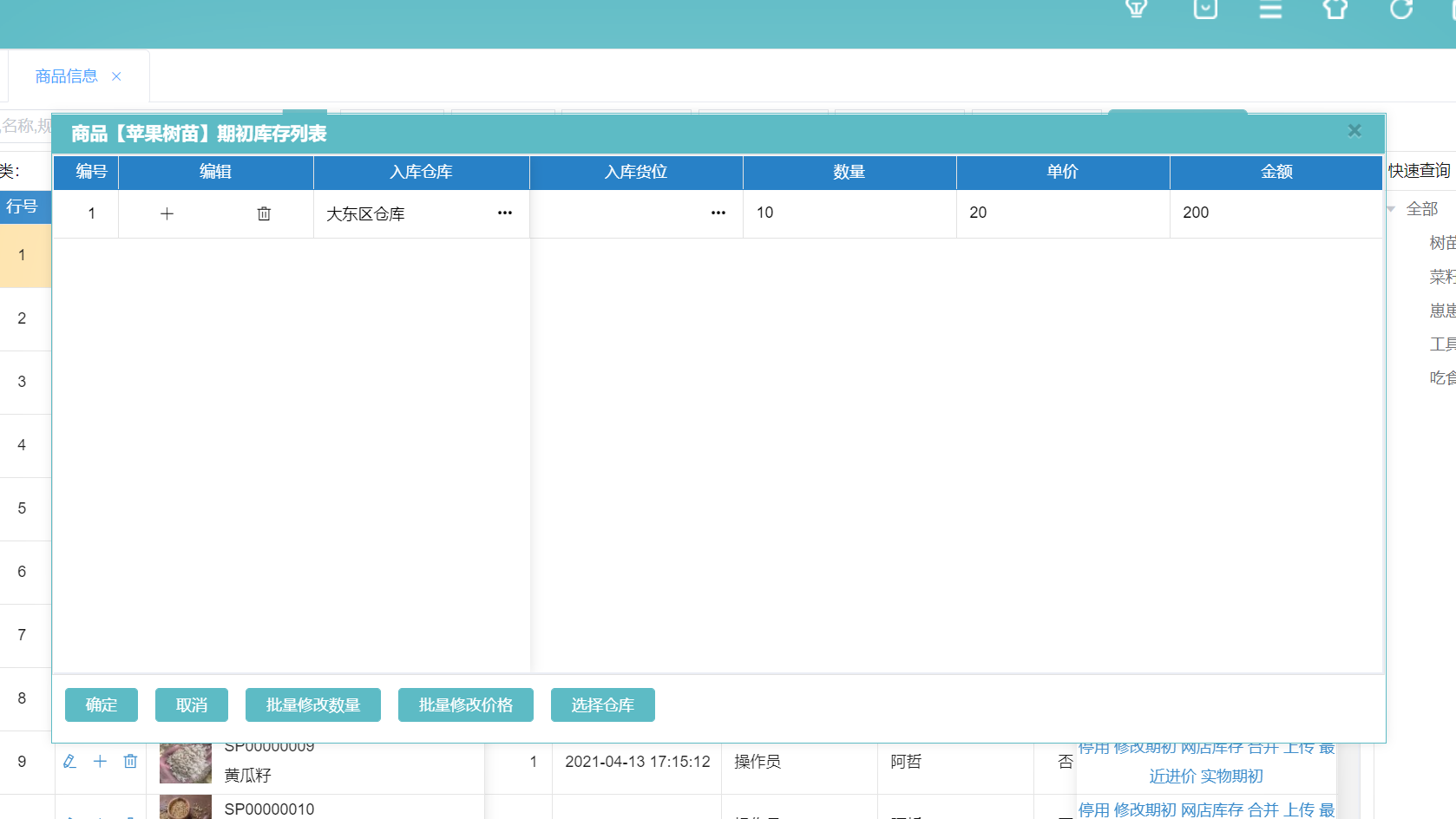Click the shirt theme icon in the top bar
This screenshot has height=819, width=1456.
coord(1335,9)
